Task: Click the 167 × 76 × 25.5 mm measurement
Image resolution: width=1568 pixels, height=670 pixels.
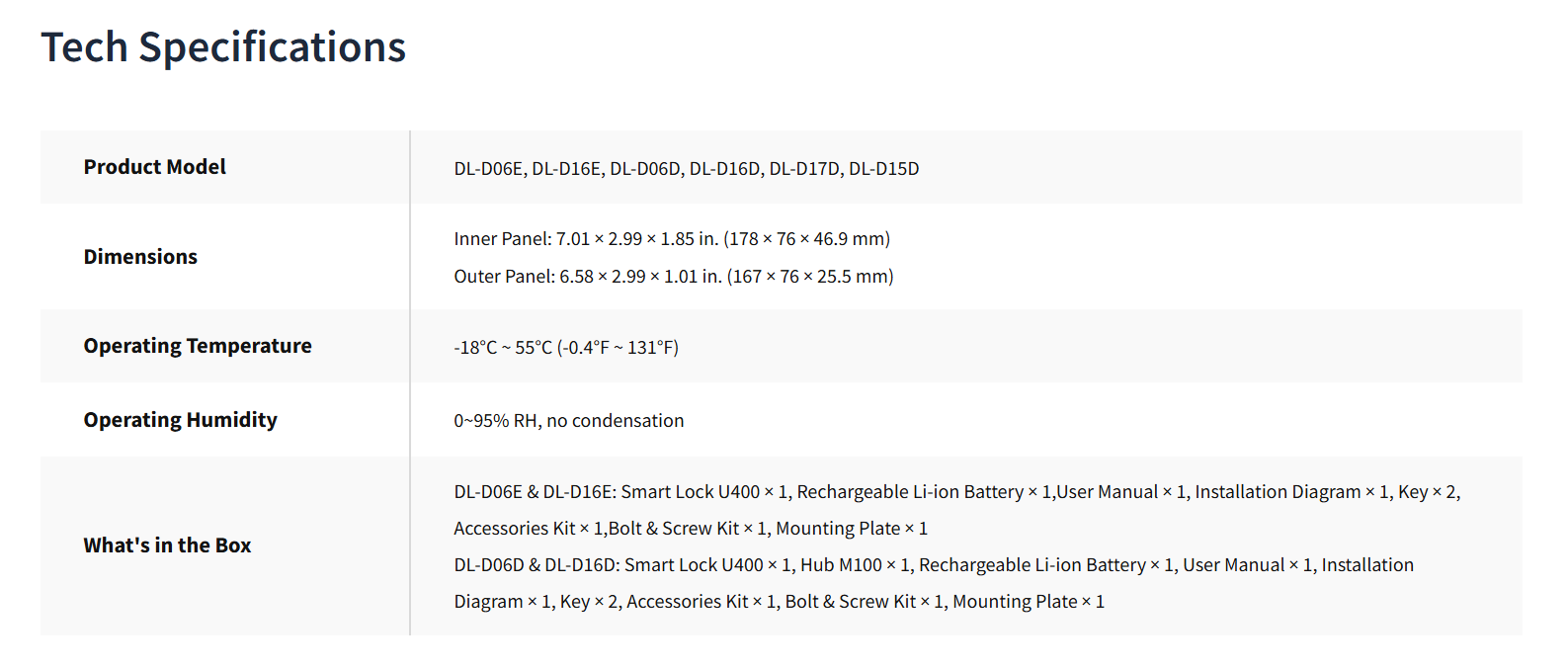Action: pos(810,277)
